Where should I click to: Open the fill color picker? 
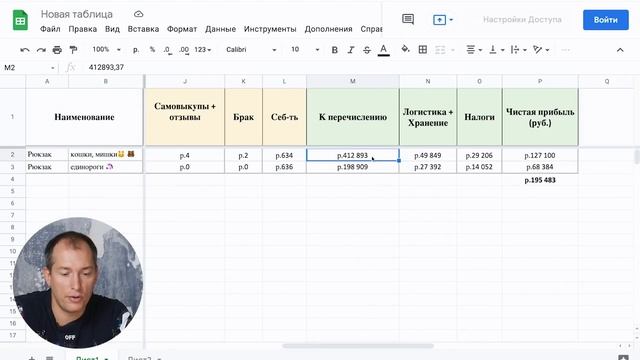[x=405, y=49]
